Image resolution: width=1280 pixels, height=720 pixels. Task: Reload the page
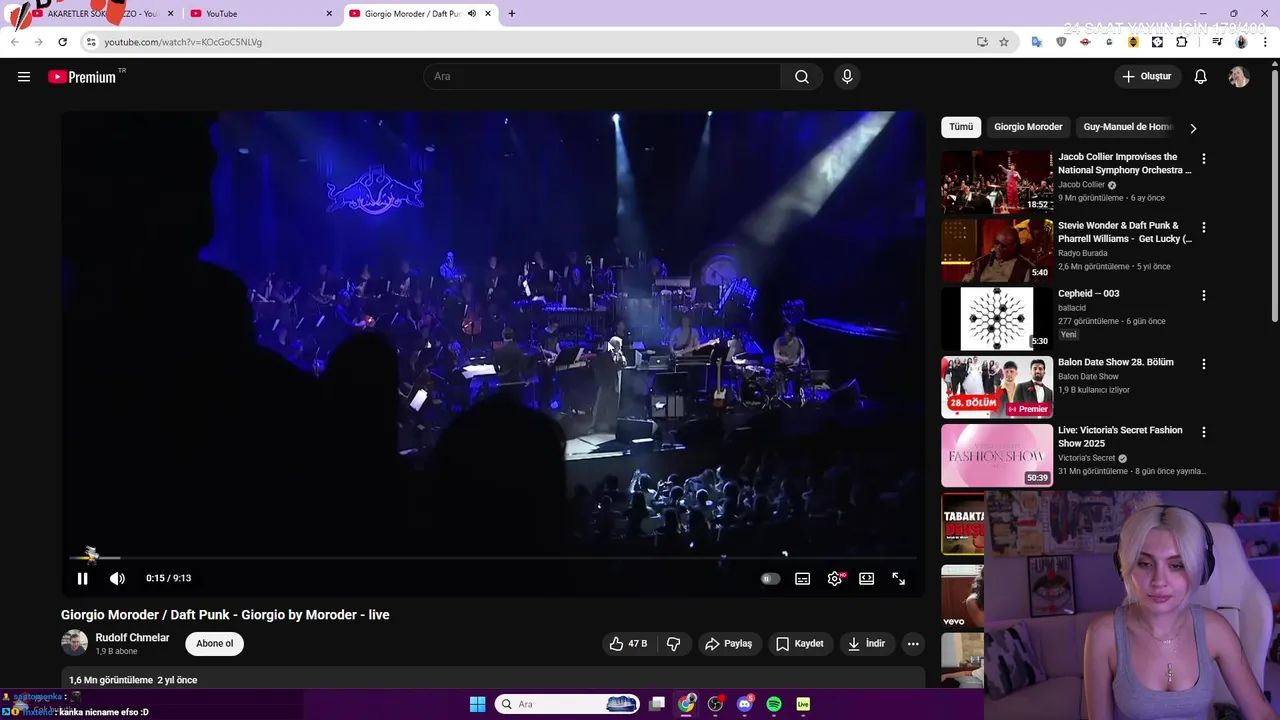(x=62, y=42)
